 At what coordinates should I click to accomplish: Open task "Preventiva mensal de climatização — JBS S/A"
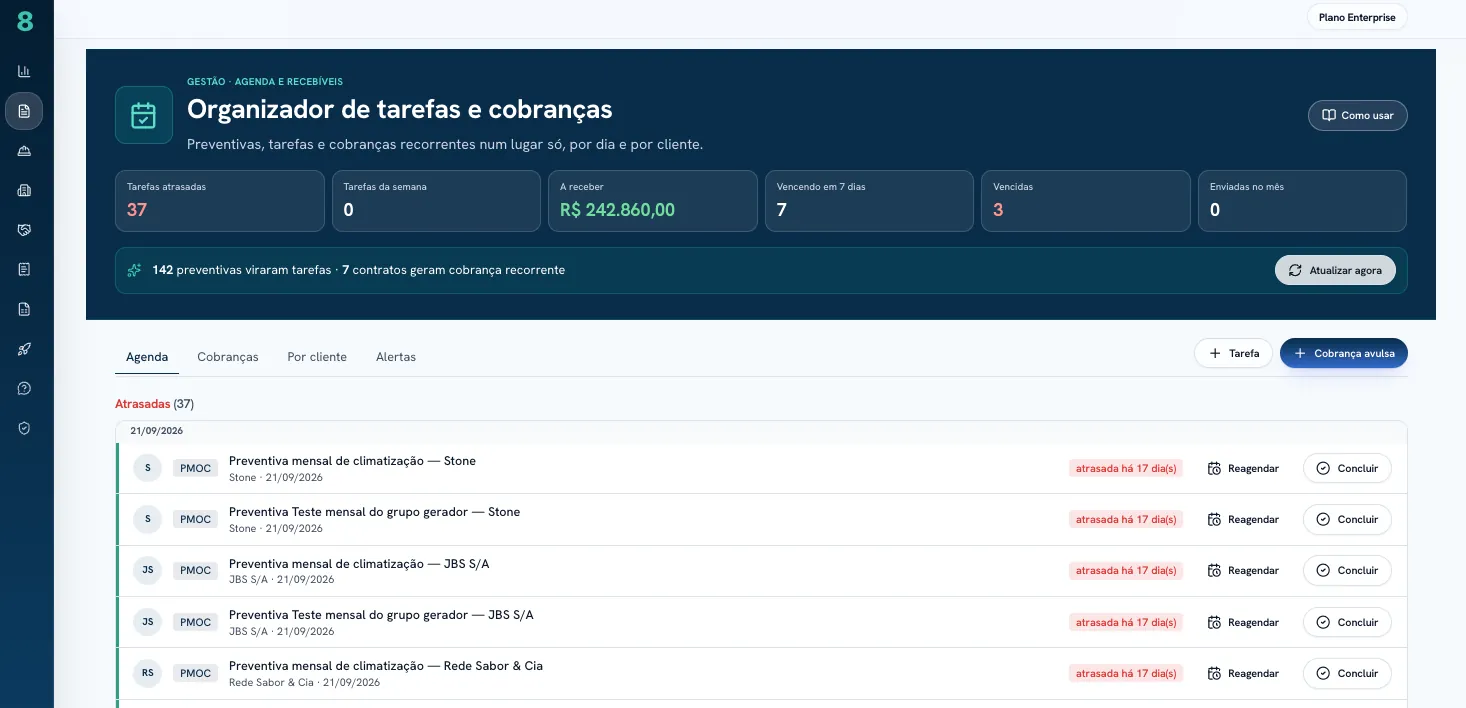pos(359,564)
